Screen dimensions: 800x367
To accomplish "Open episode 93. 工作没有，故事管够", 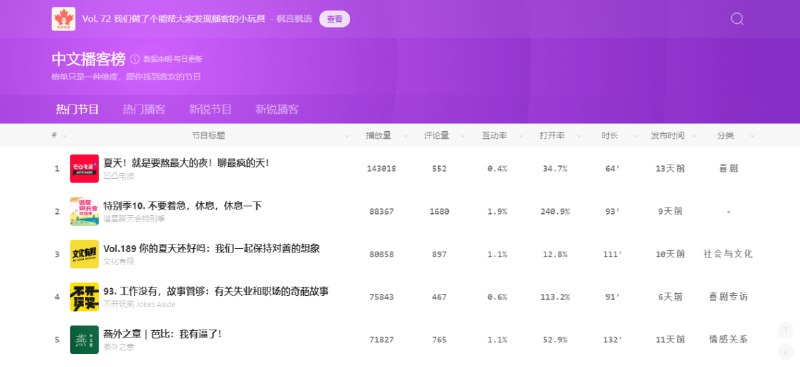I will coord(216,291).
